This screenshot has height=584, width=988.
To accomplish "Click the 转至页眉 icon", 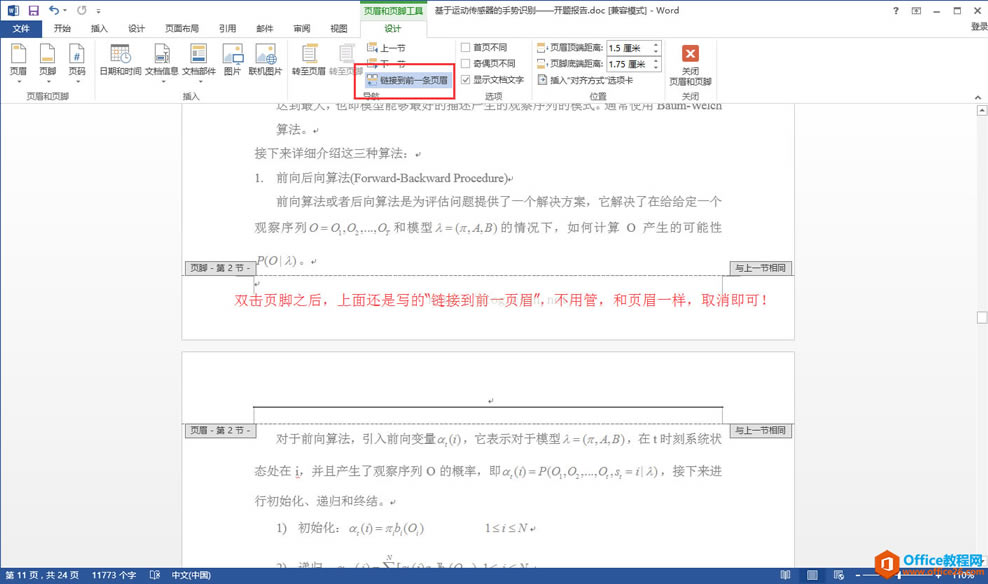I will (309, 54).
